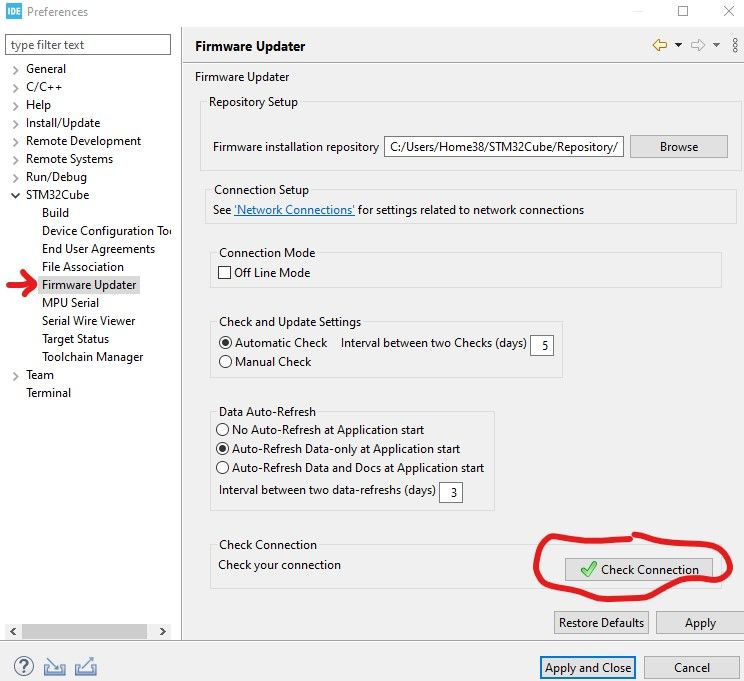Open the forward history dropdown arrow

[716, 45]
